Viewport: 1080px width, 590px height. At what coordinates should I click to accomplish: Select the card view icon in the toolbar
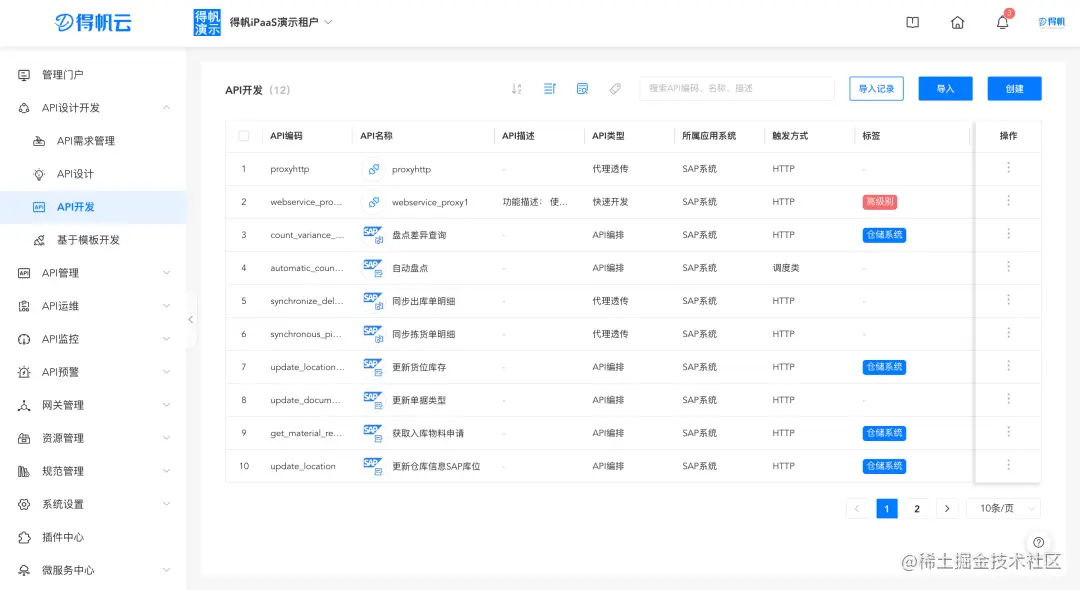click(x=582, y=88)
